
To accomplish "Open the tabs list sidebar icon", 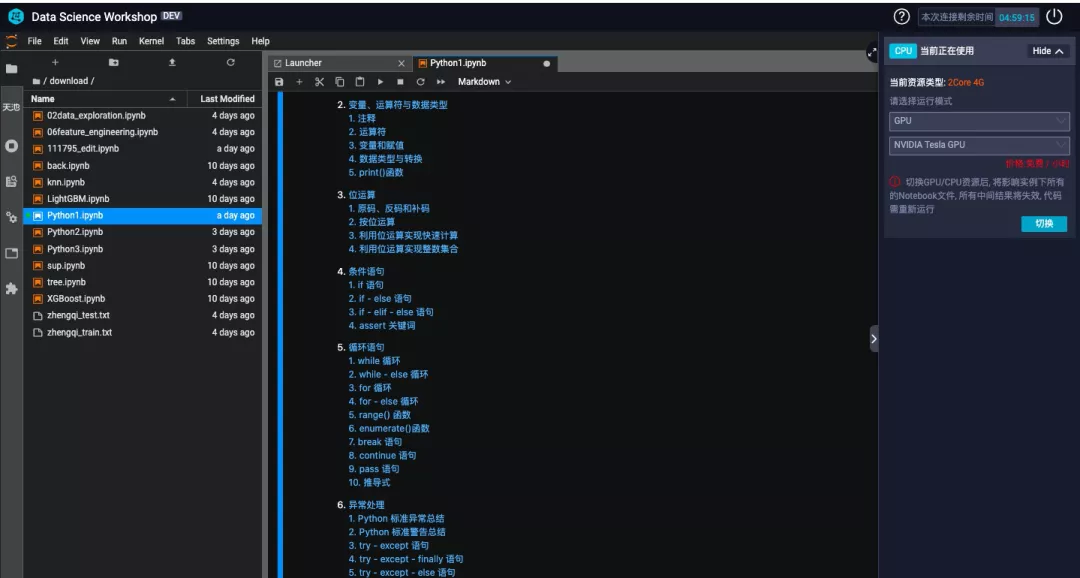I will click(x=12, y=253).
